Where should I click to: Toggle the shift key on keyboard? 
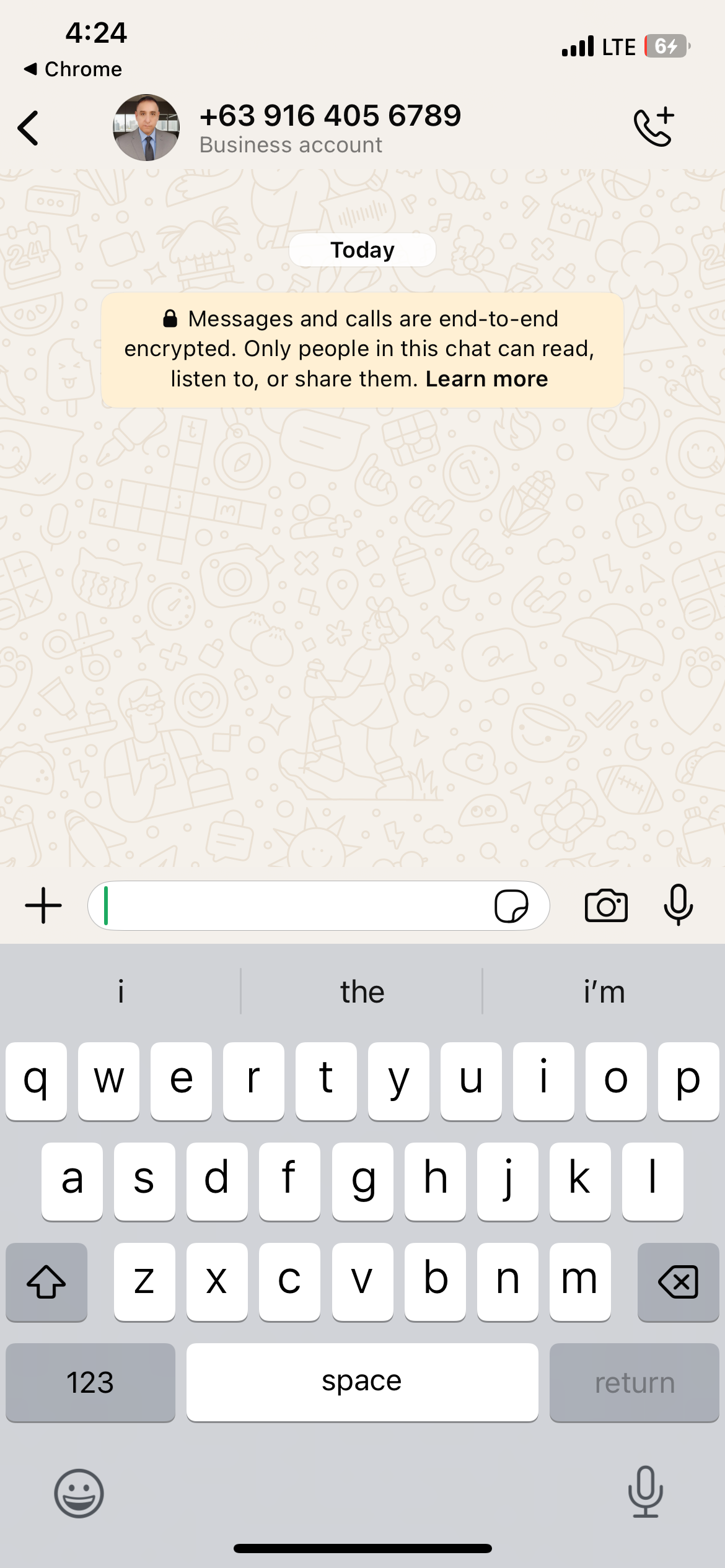pos(46,1281)
